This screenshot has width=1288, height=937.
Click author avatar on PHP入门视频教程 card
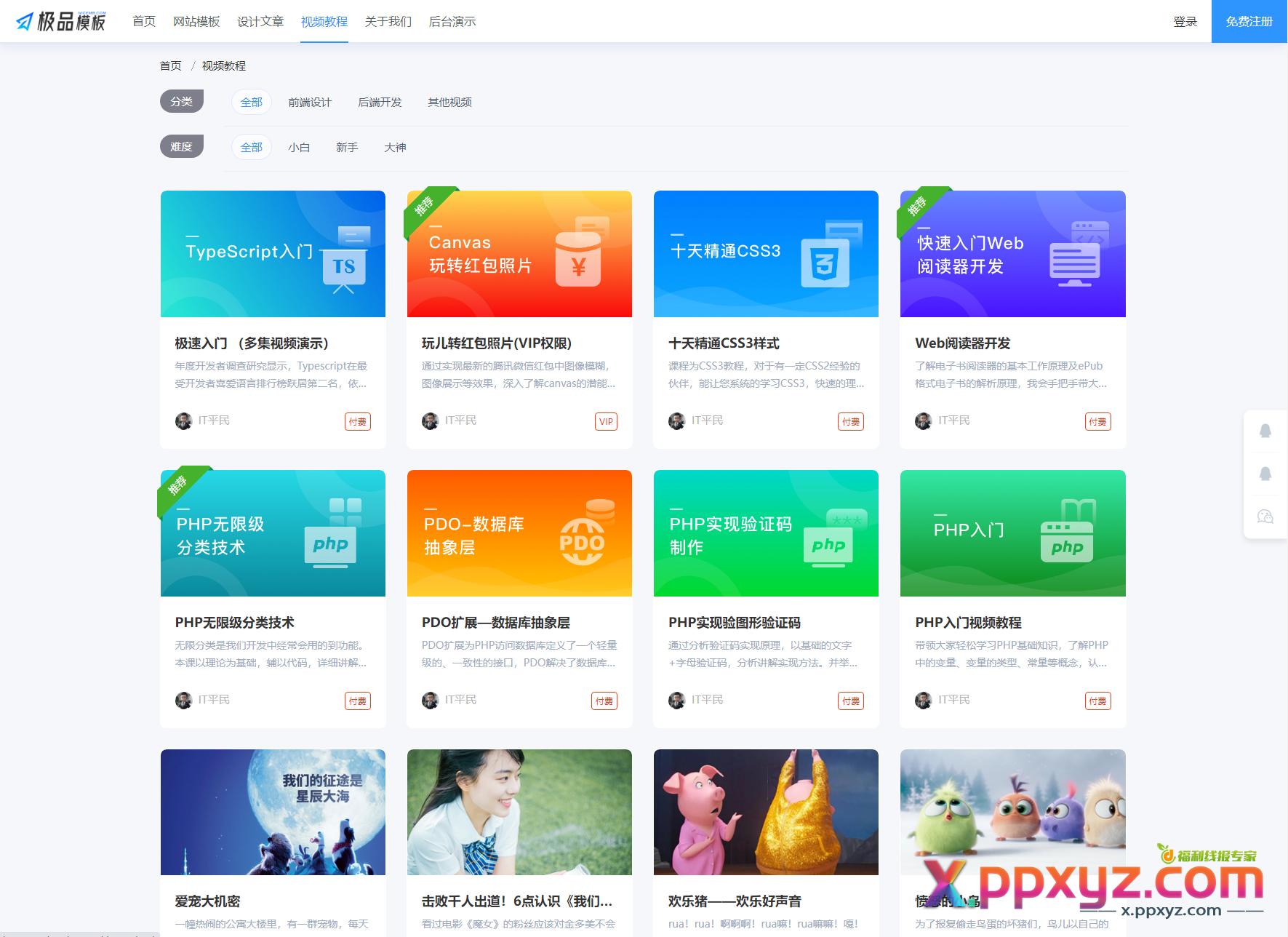(x=923, y=701)
